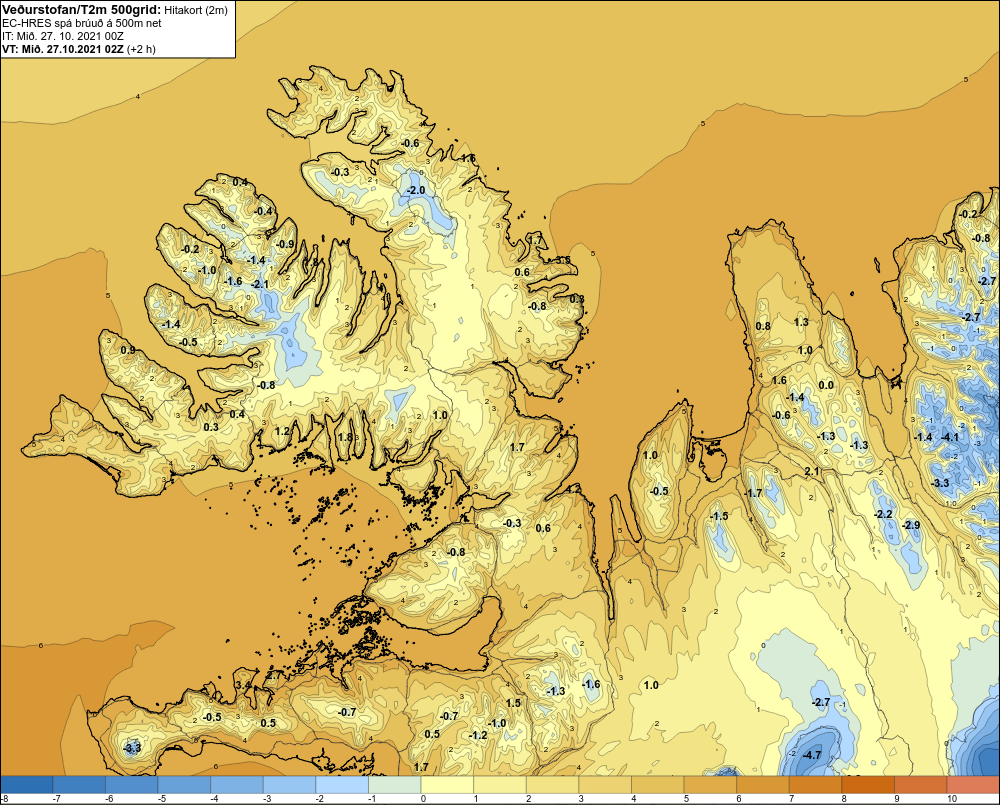Pick the legend color between 7 and 8
Image resolution: width=1000 pixels, height=805 pixels.
(814, 785)
